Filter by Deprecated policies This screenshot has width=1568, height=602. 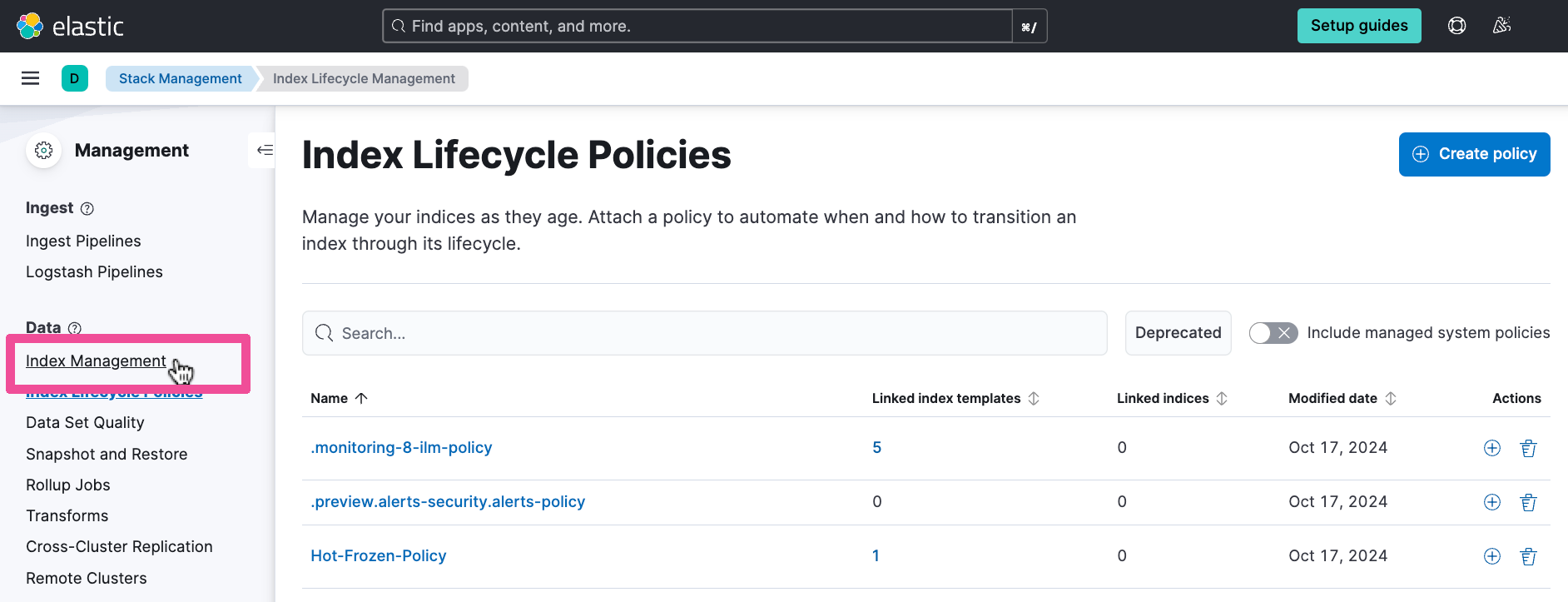tap(1178, 333)
